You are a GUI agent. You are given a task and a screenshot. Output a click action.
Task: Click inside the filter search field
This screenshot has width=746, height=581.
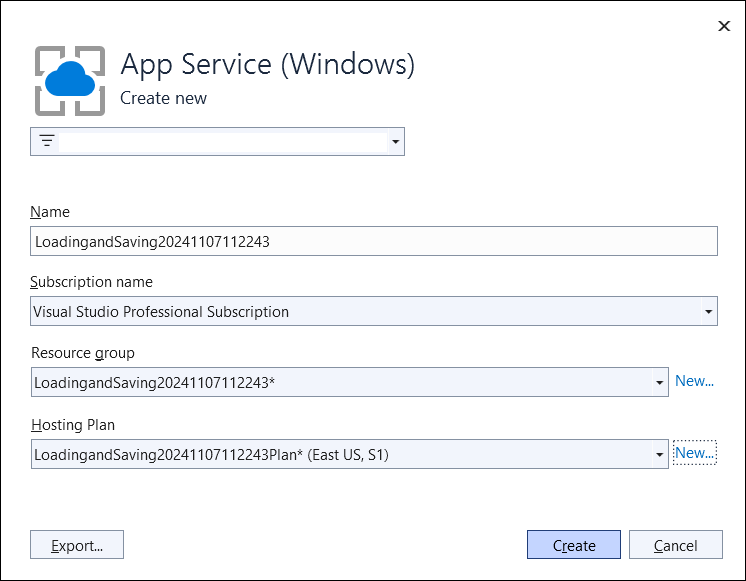pyautogui.click(x=223, y=141)
